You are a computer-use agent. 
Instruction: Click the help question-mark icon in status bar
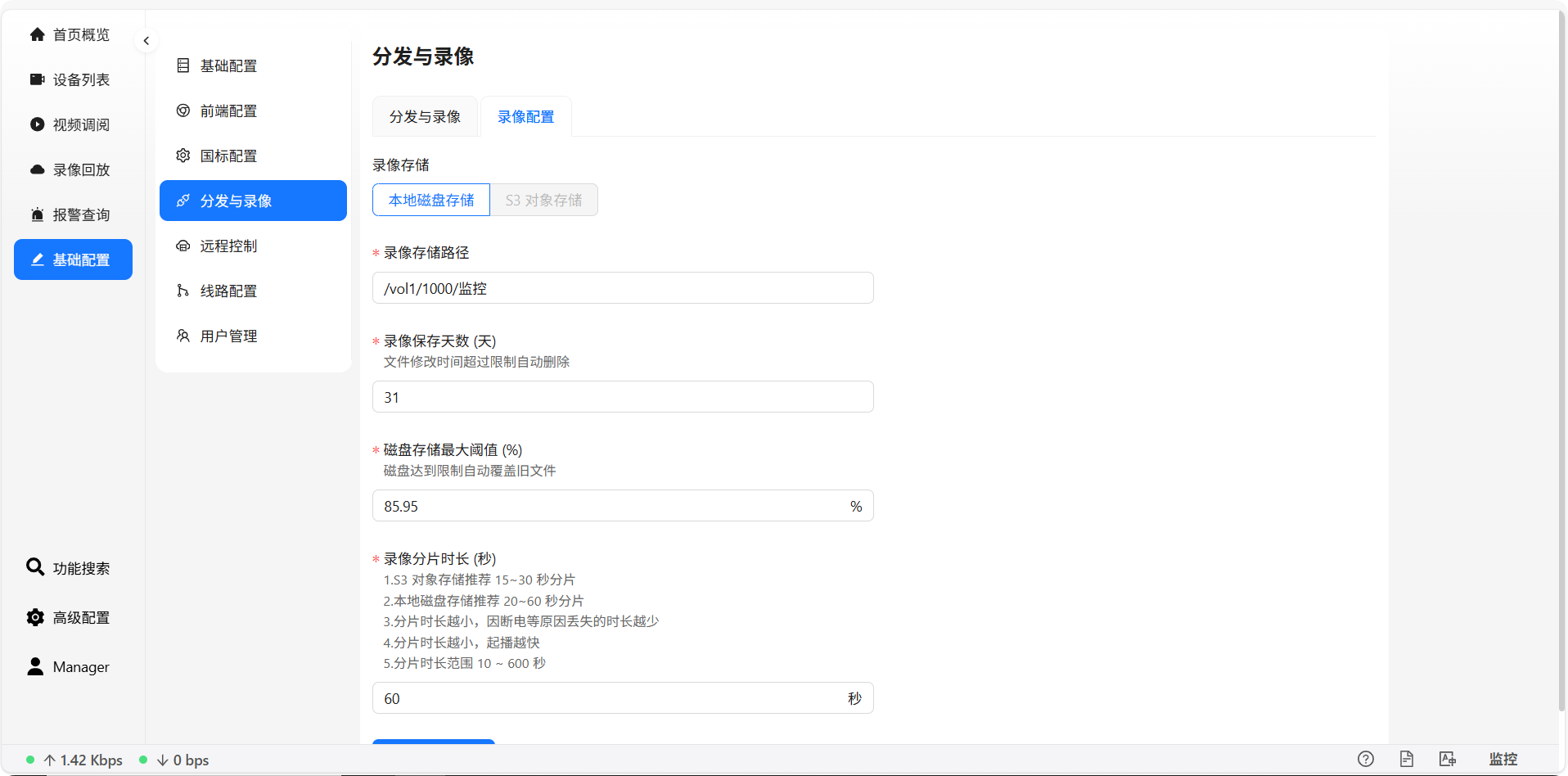click(x=1365, y=759)
